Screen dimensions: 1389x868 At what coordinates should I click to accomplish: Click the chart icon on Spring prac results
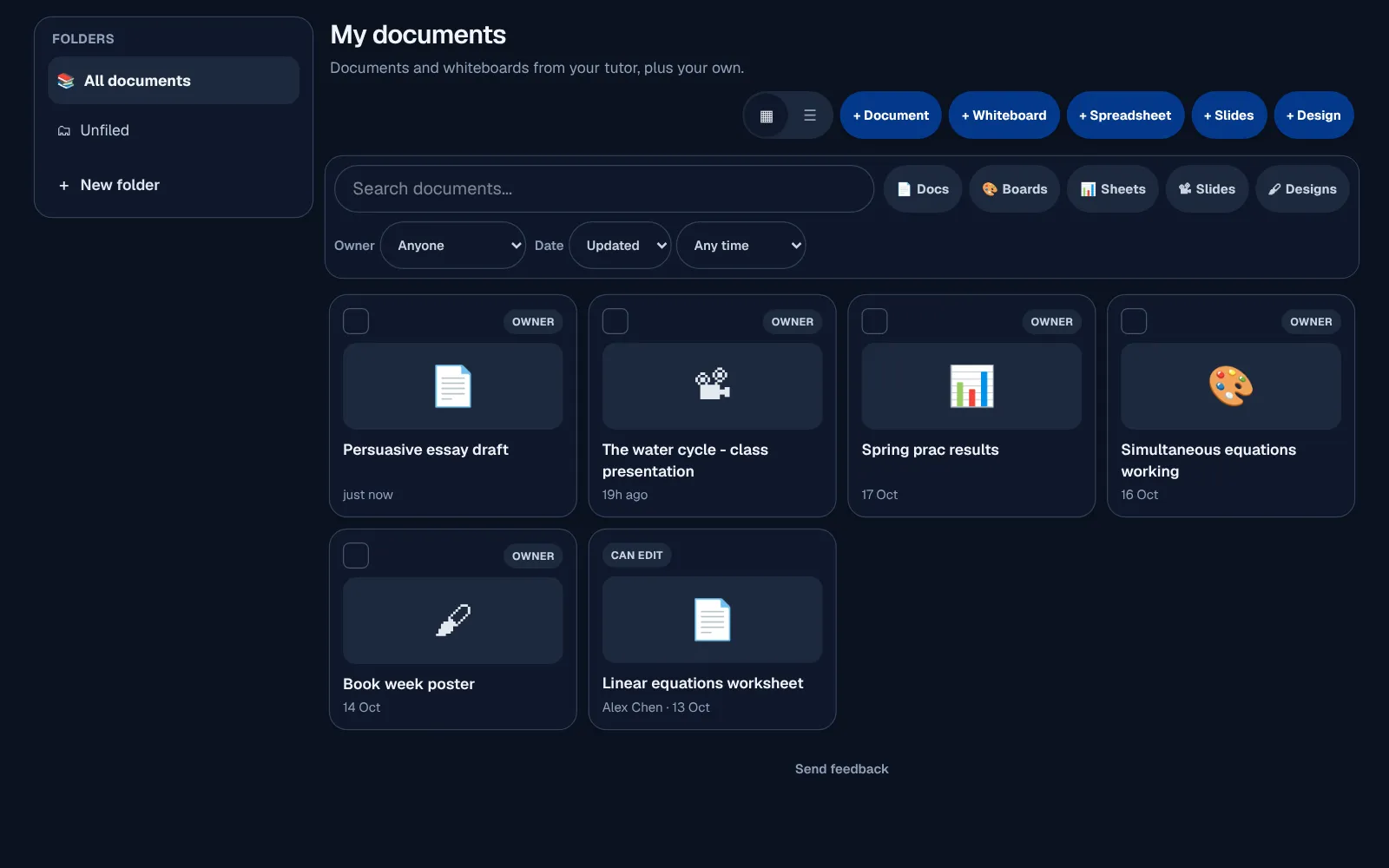tap(971, 386)
